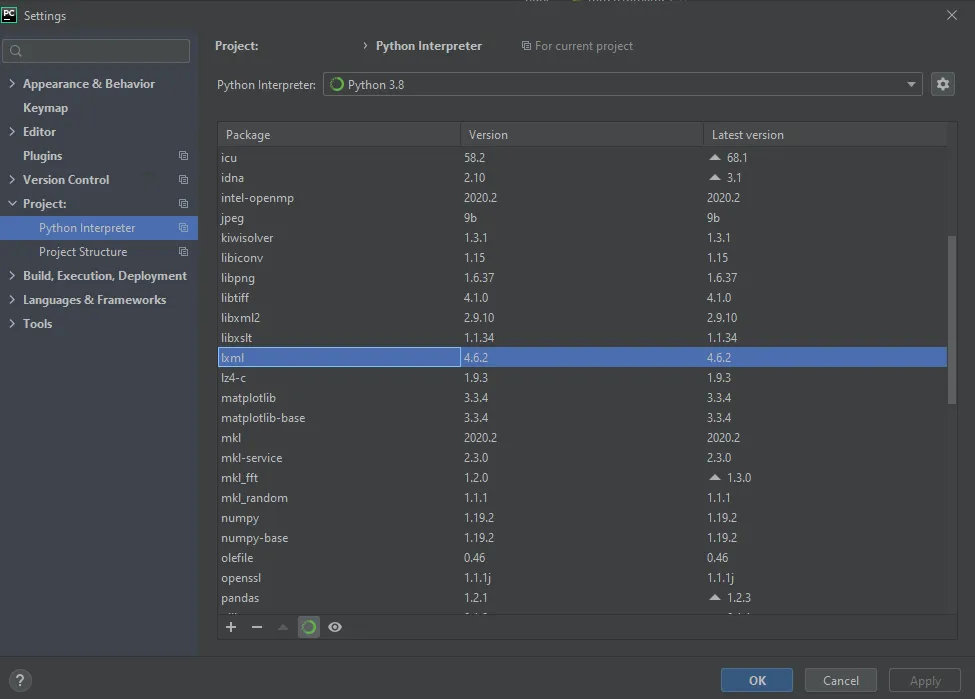Select the libpng package row
Viewport: 975px width, 699px height.
pos(583,277)
